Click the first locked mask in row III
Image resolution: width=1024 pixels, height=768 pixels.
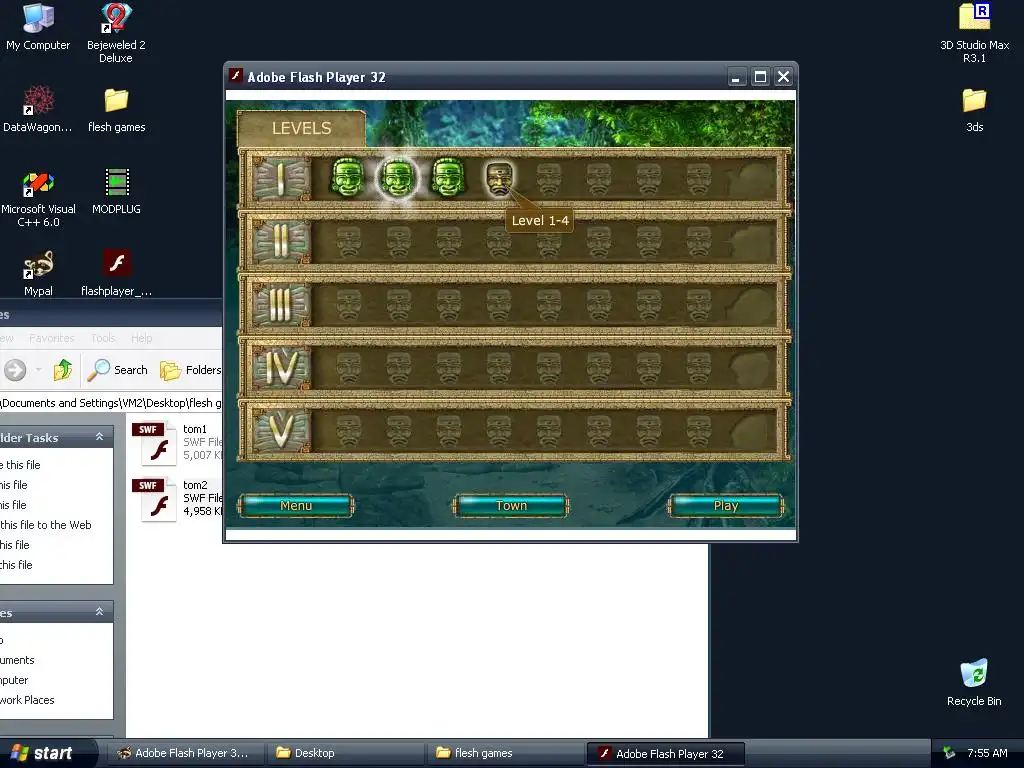(x=349, y=305)
